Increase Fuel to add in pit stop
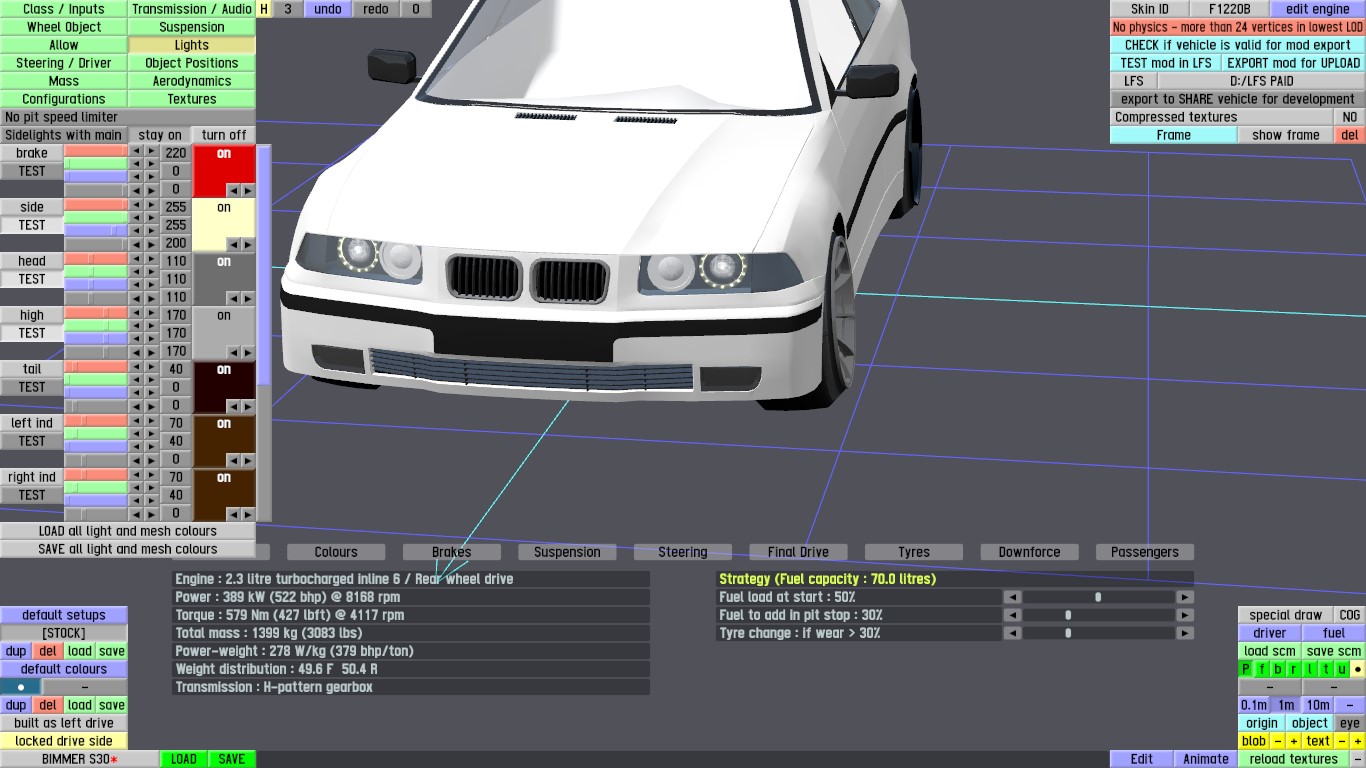 pyautogui.click(x=1185, y=615)
